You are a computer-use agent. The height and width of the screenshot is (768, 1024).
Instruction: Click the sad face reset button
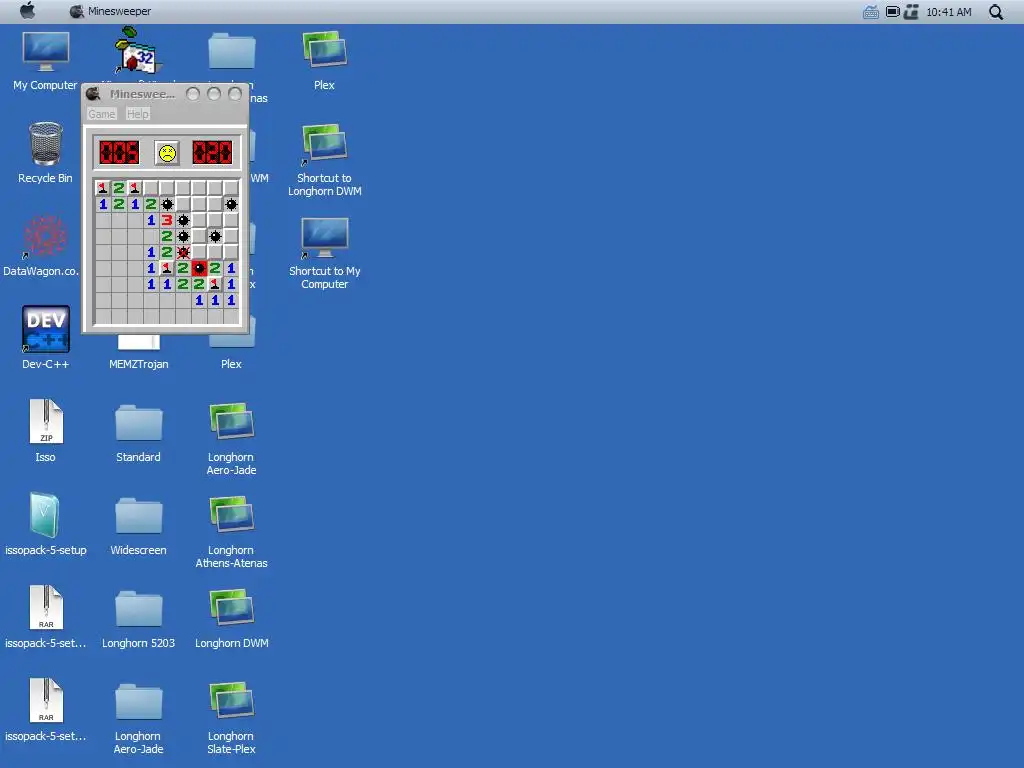167,153
